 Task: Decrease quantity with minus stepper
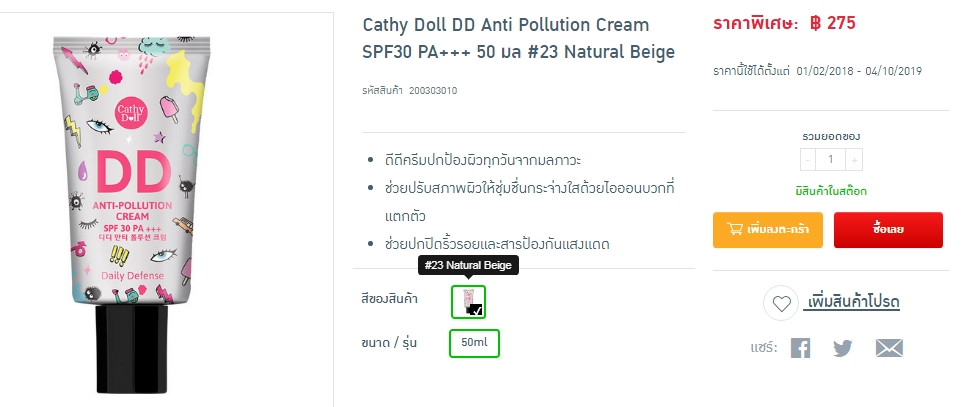tap(808, 160)
